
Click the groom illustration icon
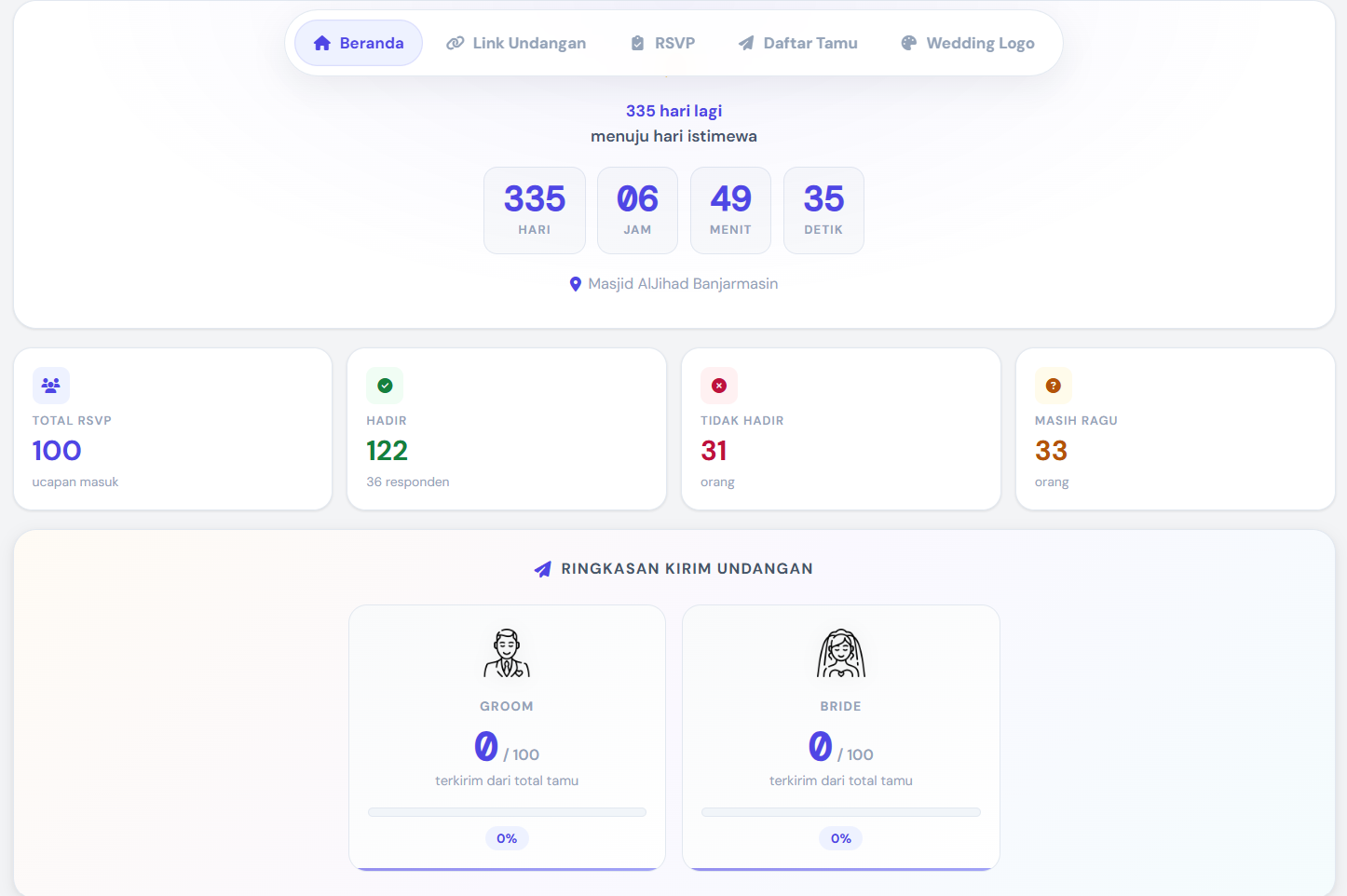(x=507, y=653)
